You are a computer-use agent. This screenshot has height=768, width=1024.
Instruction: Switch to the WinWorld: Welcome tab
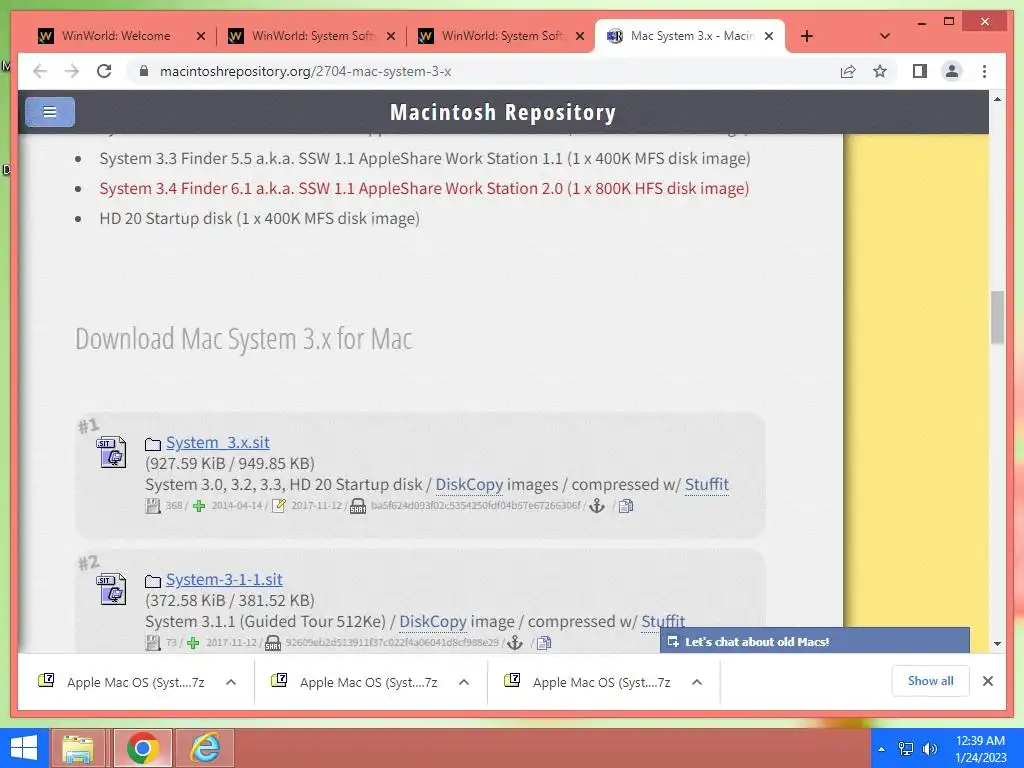[116, 36]
